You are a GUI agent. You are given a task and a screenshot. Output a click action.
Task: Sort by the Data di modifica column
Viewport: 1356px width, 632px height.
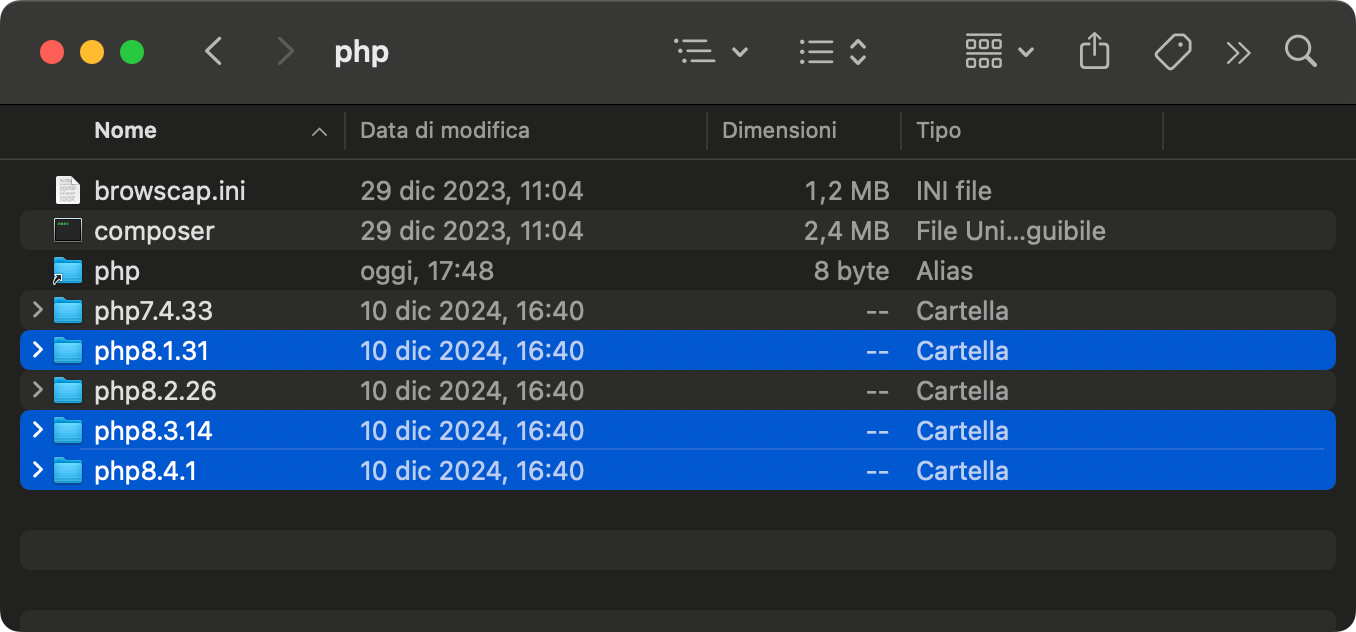445,130
